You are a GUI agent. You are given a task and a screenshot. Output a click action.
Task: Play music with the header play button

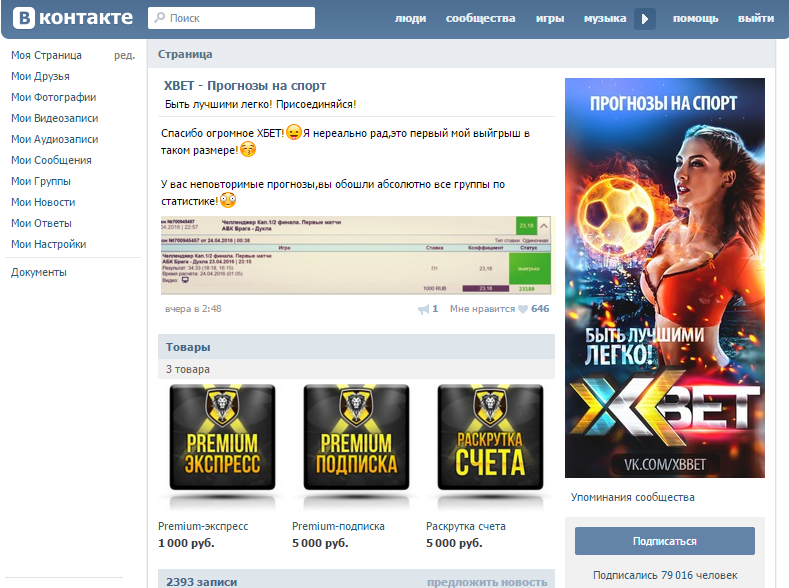pyautogui.click(x=645, y=19)
